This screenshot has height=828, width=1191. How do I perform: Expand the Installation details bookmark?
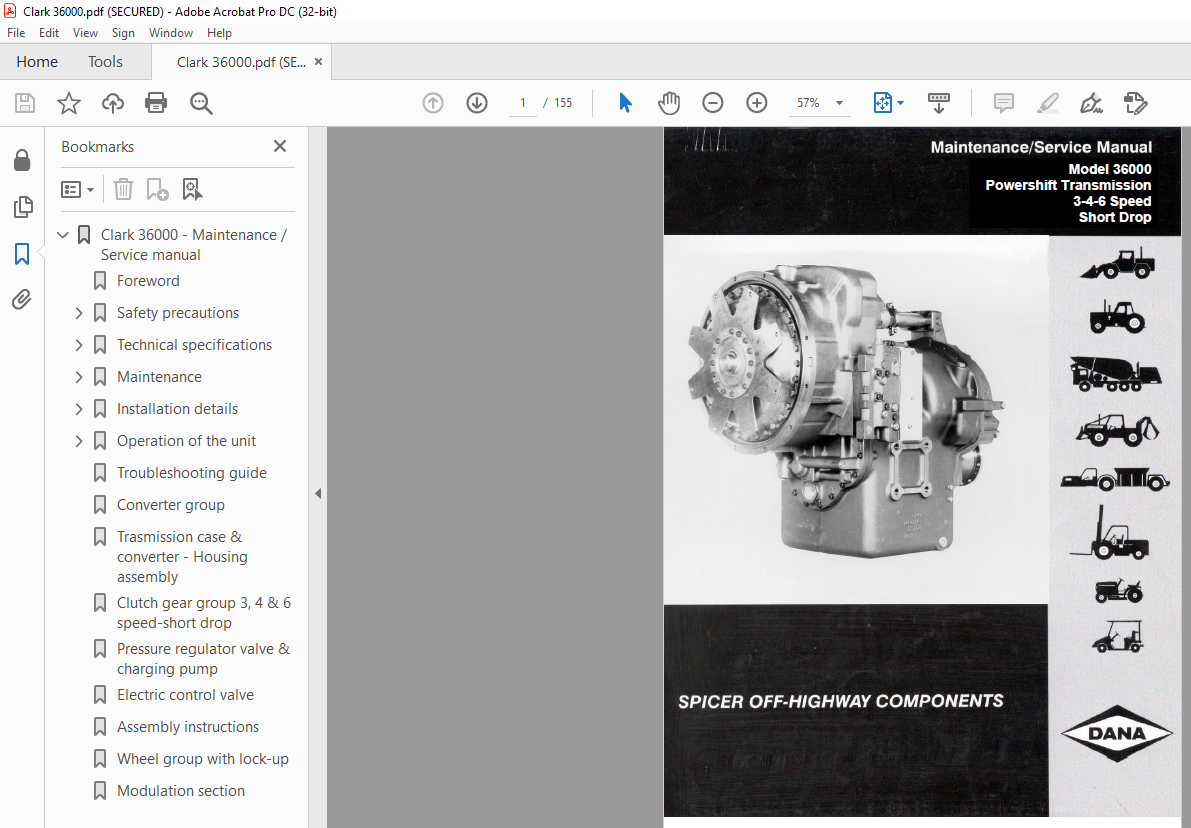[79, 409]
